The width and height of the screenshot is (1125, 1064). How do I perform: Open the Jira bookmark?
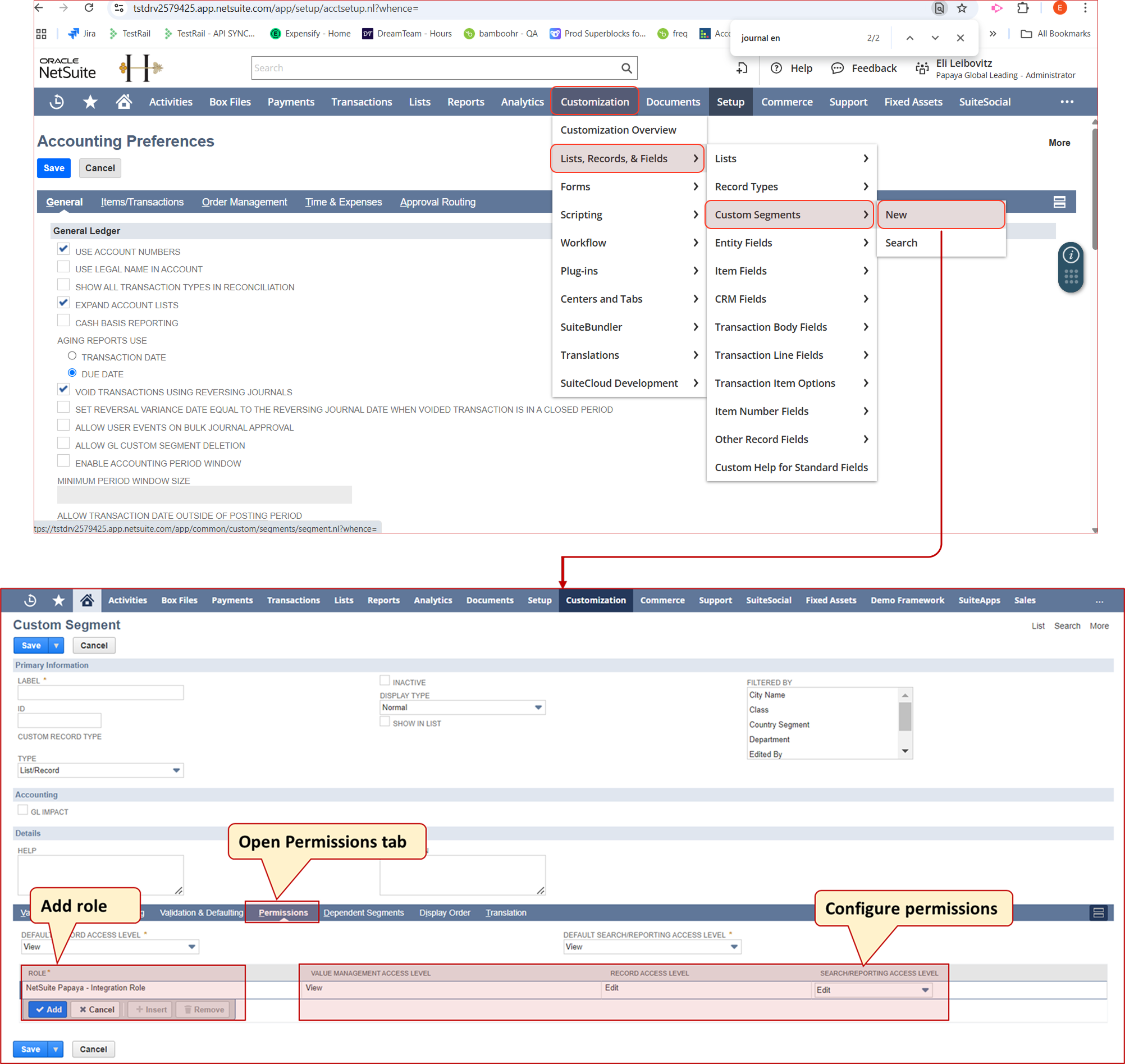81,34
